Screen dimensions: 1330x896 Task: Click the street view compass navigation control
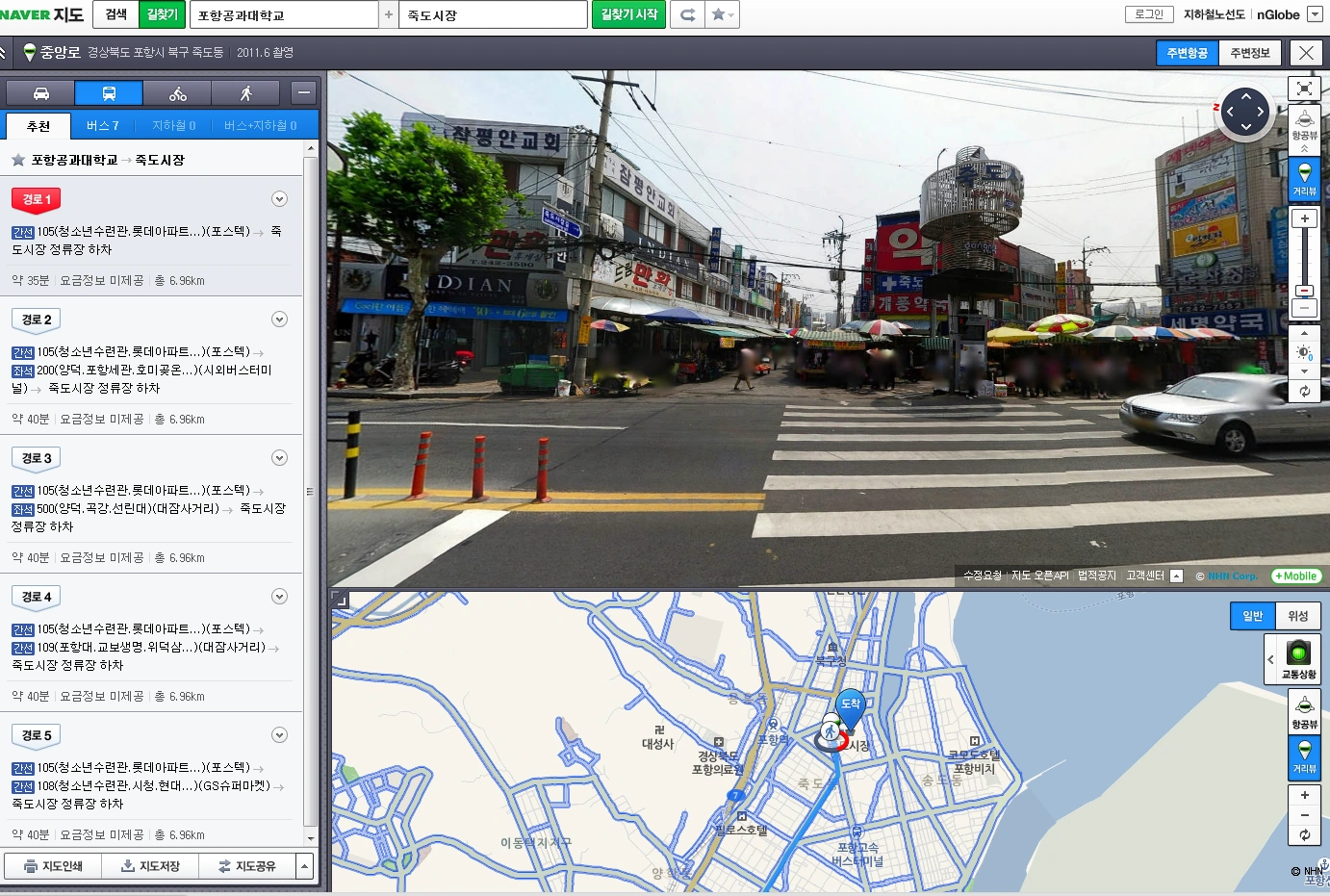(x=1245, y=112)
